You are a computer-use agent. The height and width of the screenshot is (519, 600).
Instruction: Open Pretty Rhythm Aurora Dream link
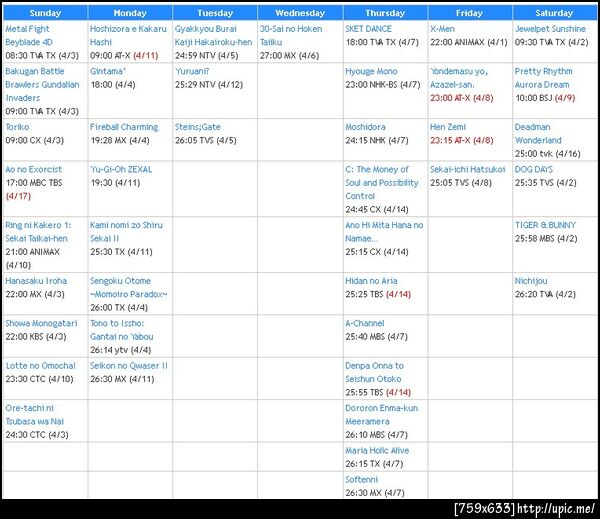[x=543, y=78]
